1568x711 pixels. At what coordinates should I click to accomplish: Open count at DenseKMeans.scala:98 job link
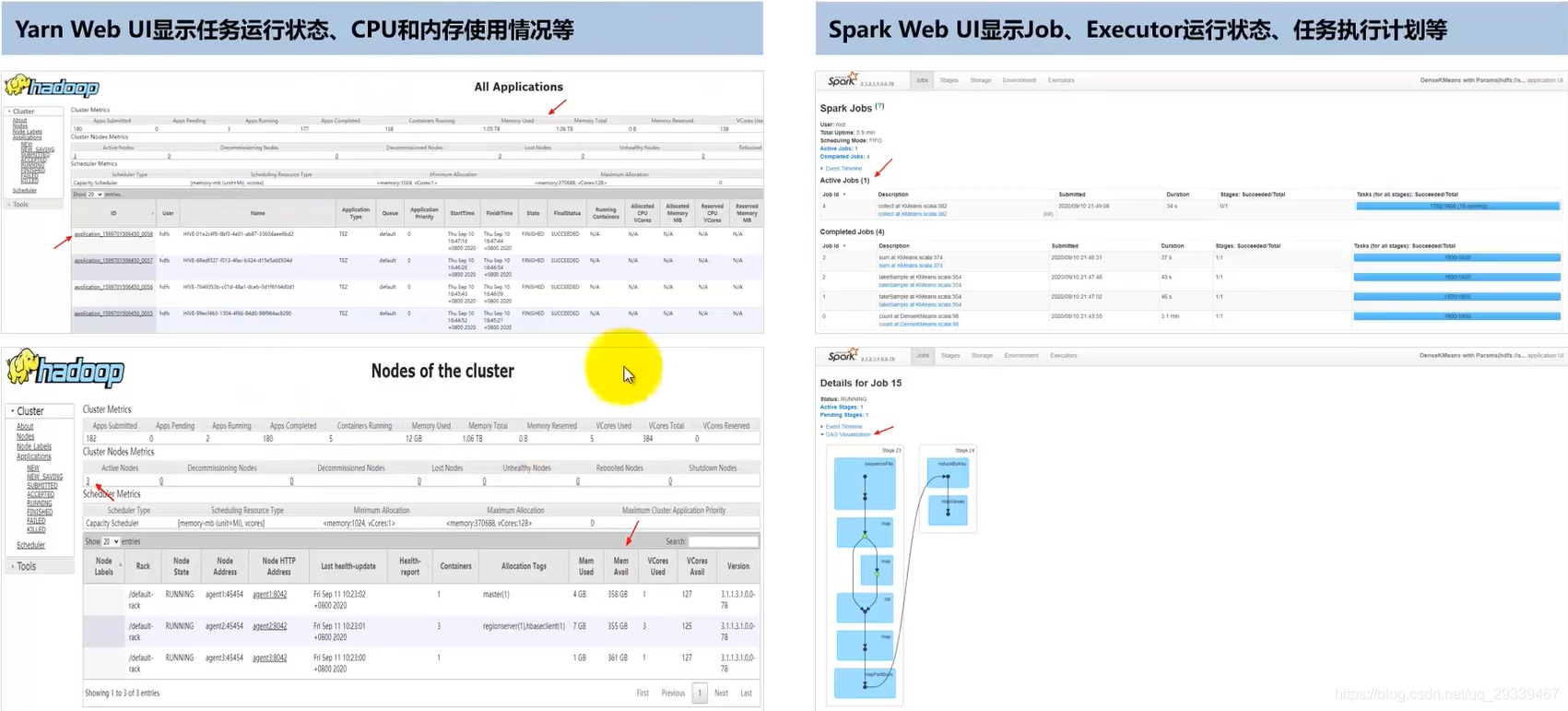pyautogui.click(x=919, y=325)
